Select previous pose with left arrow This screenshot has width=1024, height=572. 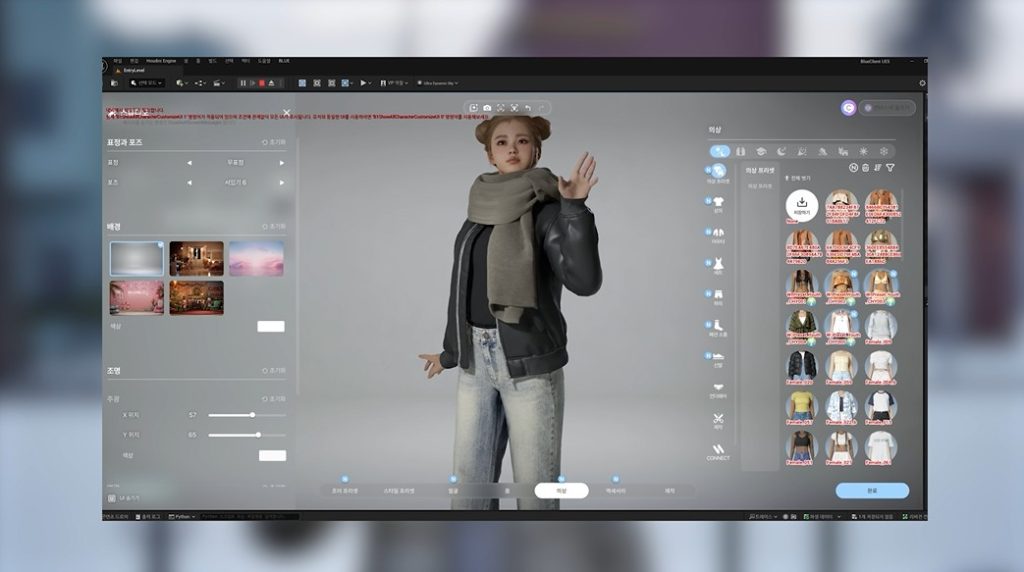[x=189, y=183]
